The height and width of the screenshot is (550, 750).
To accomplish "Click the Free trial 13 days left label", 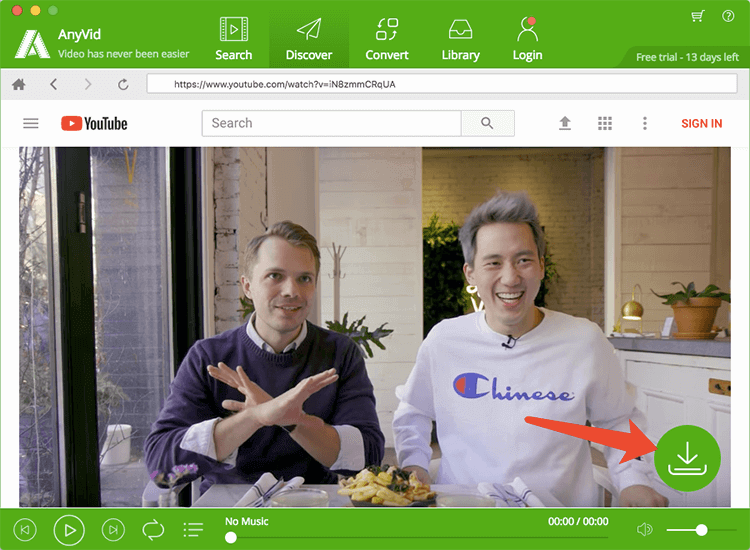I will (687, 57).
